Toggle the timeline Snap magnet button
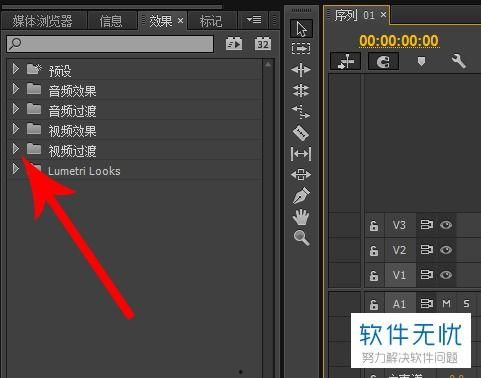Image resolution: width=481 pixels, height=378 pixels. click(x=383, y=62)
